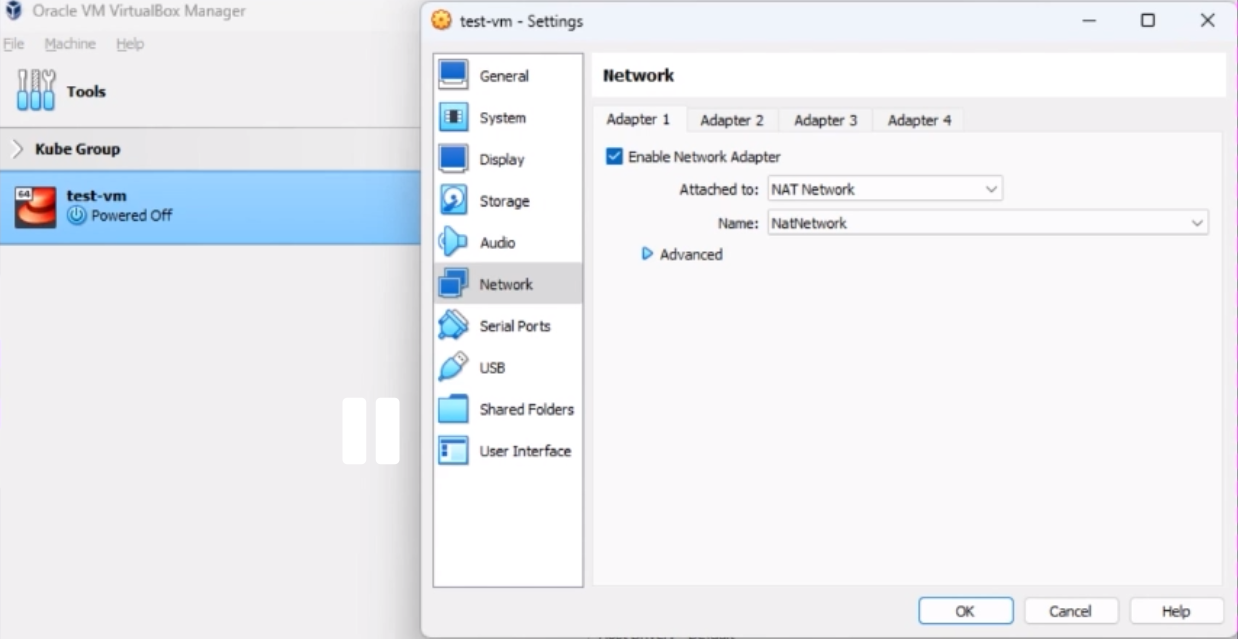The height and width of the screenshot is (639, 1238).
Task: Click the Powered Off status icon
Action: point(76,215)
